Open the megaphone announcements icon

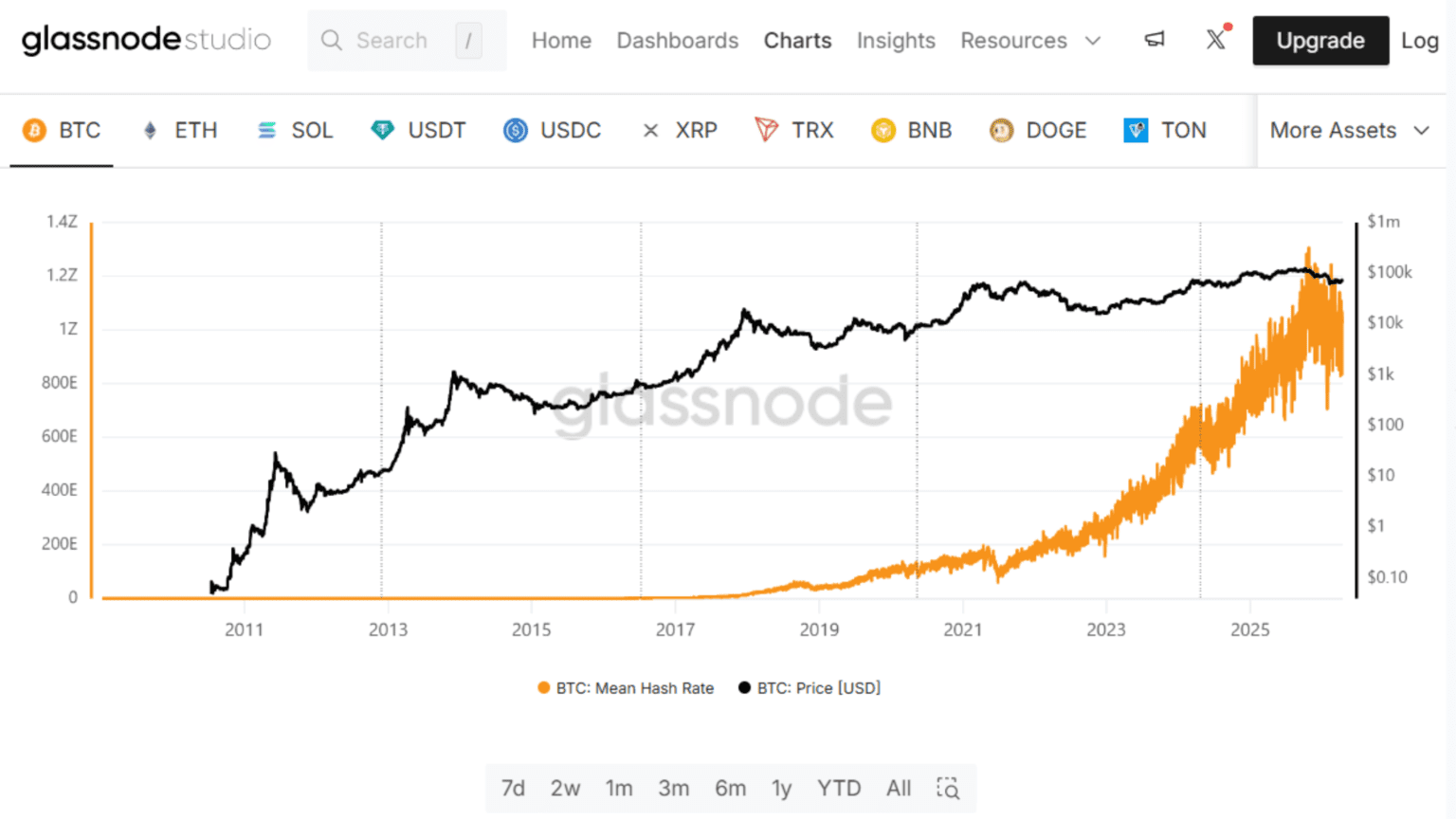[x=1154, y=40]
